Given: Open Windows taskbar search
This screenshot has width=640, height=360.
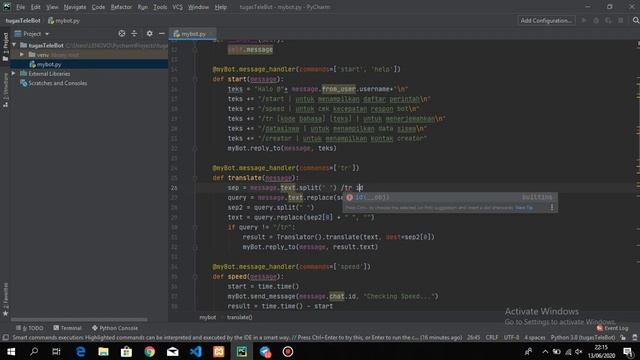Looking at the screenshot, I should [34, 351].
